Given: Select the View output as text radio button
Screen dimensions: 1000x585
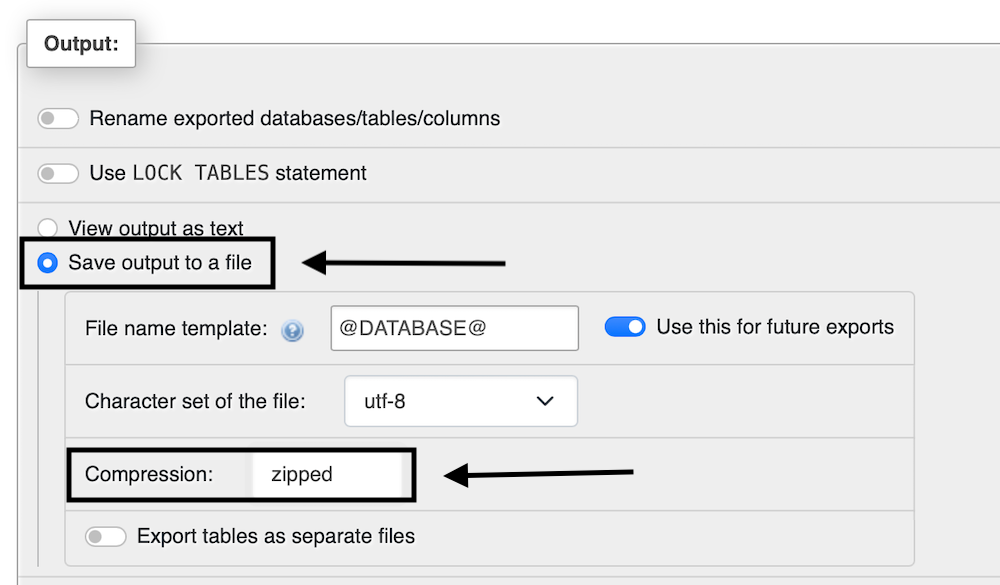Looking at the screenshot, I should 47,228.
